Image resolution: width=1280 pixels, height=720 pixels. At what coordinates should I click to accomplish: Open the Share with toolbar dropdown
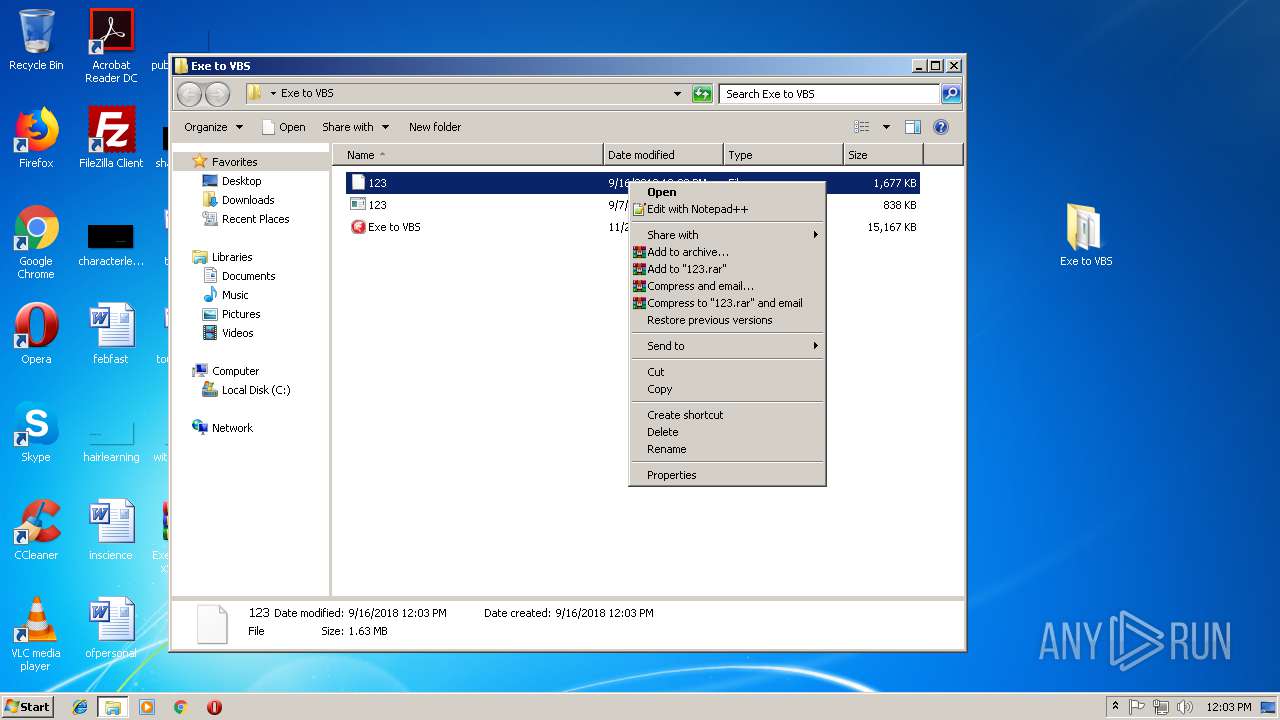tap(355, 127)
